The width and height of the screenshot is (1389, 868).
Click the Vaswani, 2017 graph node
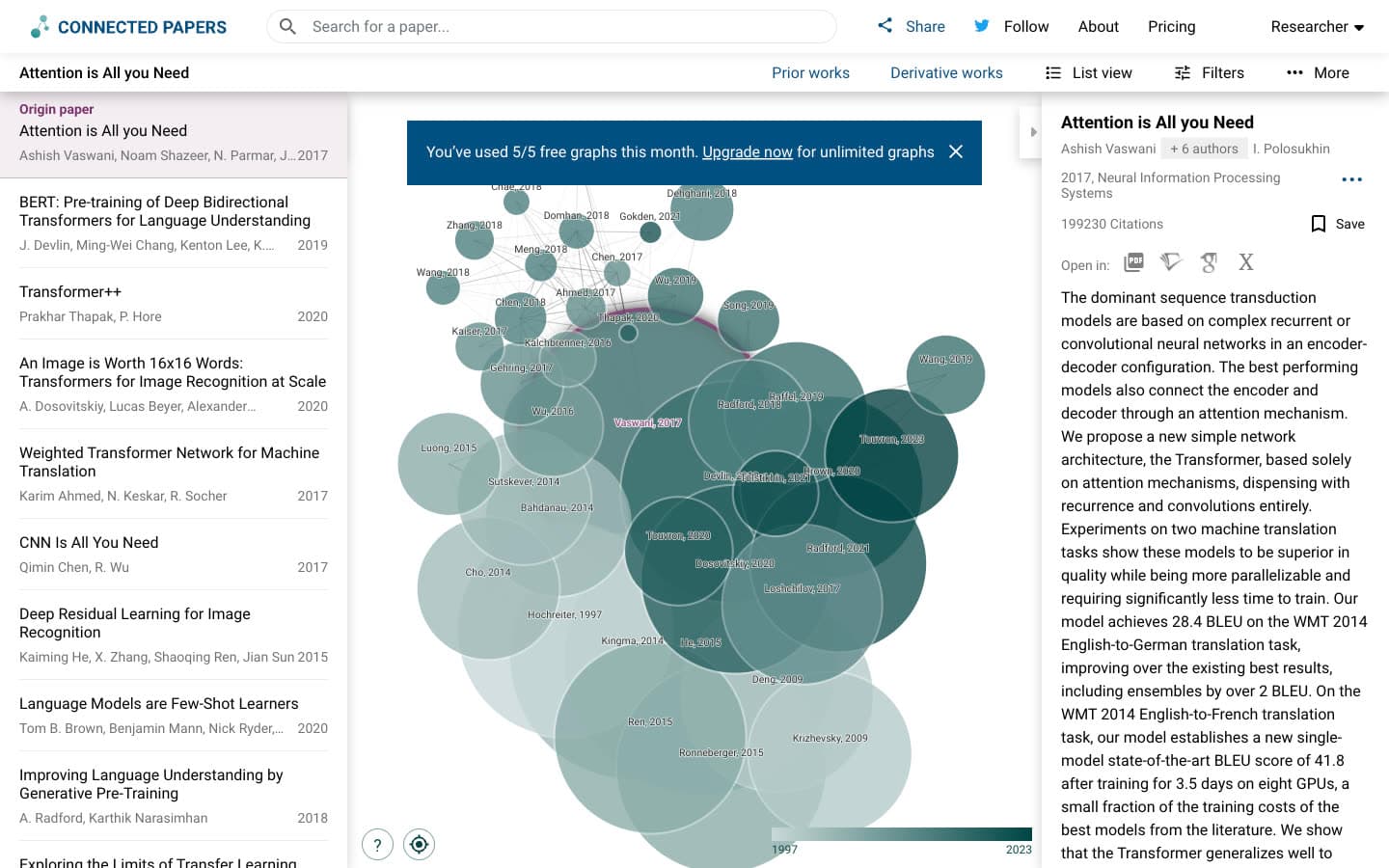[x=648, y=422]
